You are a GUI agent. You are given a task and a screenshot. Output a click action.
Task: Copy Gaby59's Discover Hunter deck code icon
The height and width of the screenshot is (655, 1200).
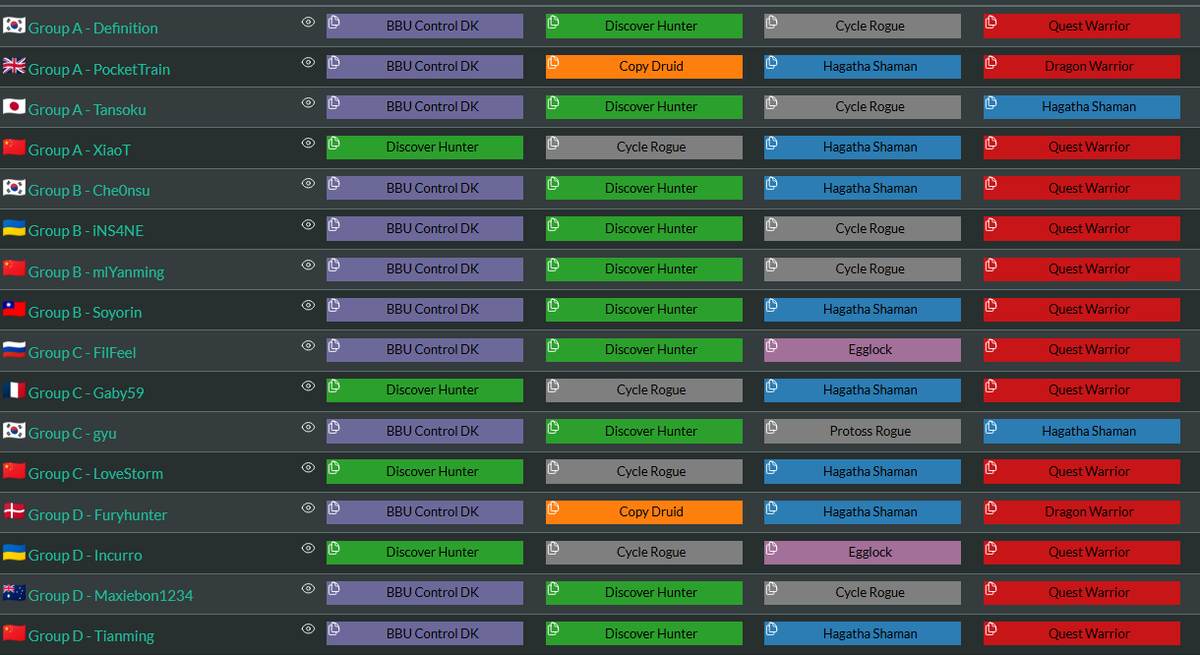(334, 386)
